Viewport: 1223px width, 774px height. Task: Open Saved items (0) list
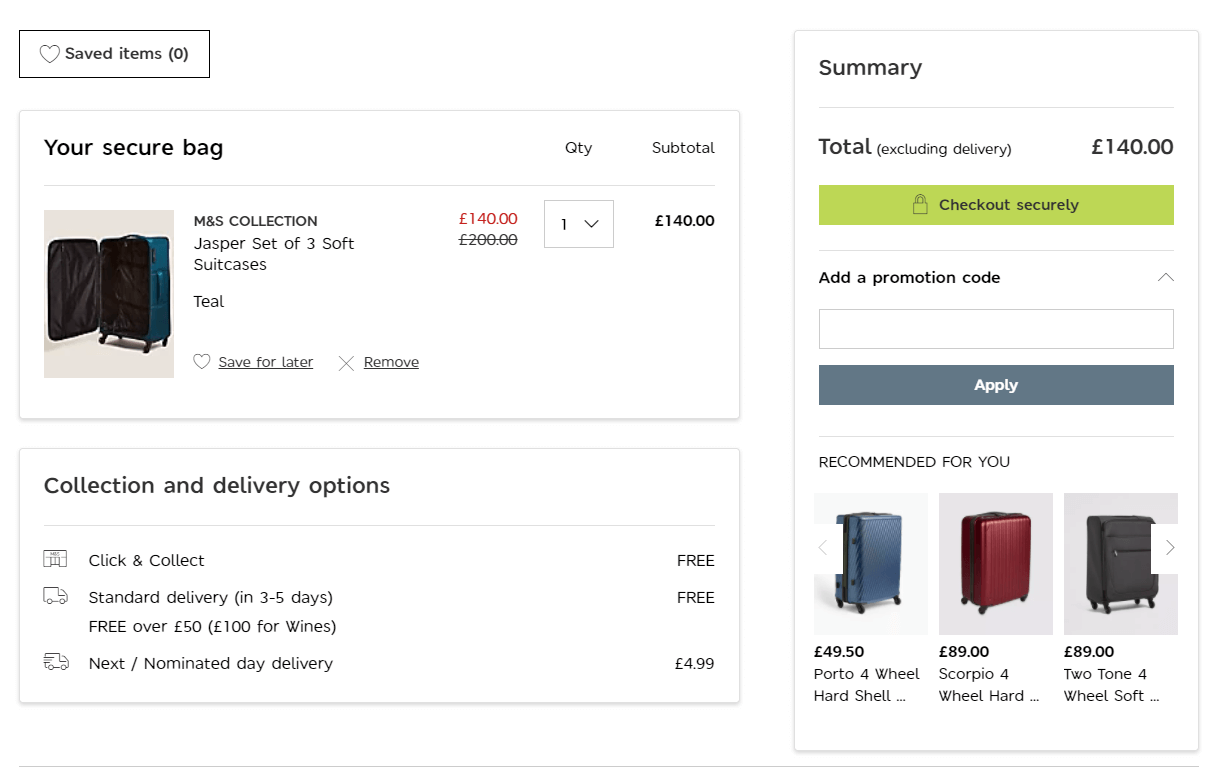point(114,54)
